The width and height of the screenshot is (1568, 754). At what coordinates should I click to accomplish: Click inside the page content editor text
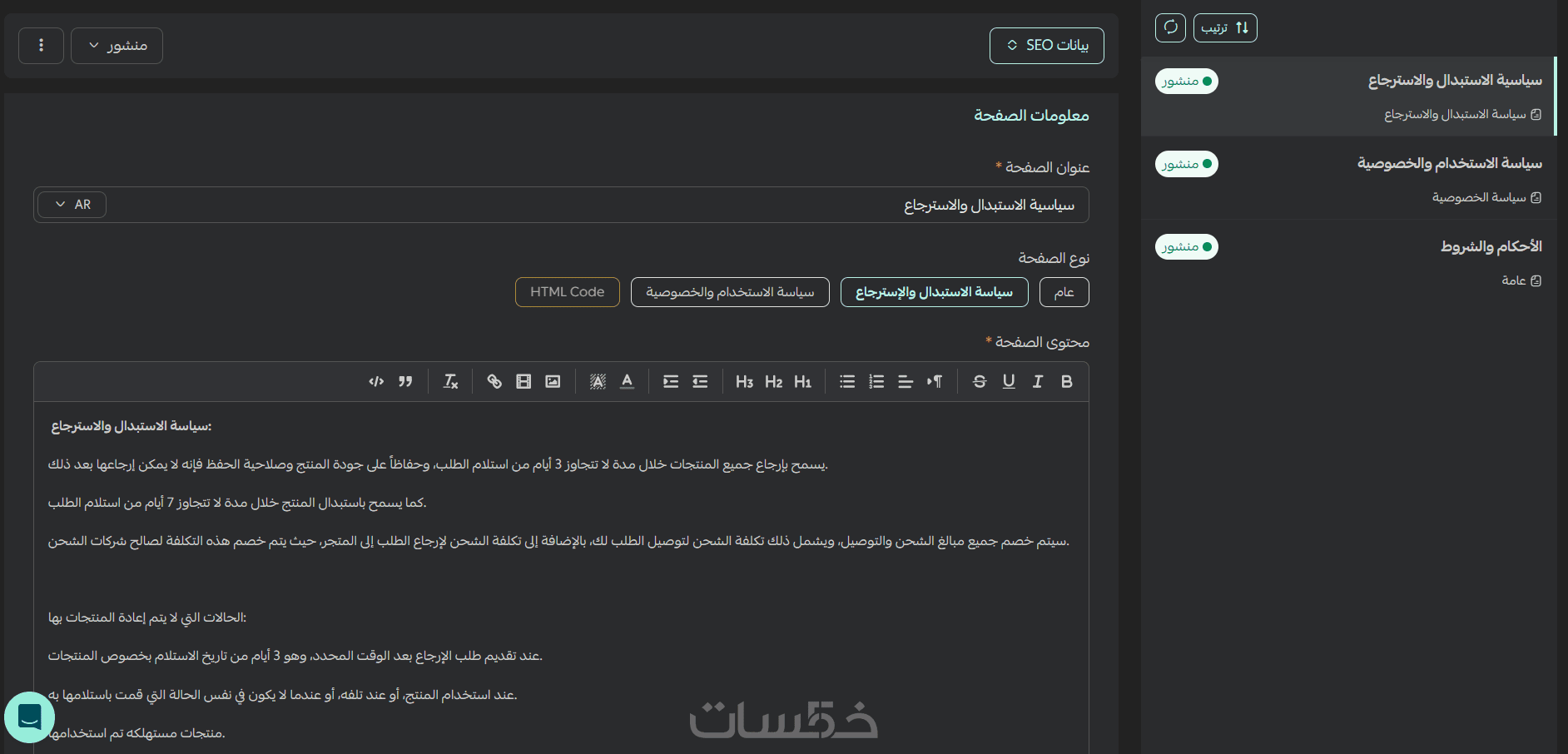pos(561,578)
